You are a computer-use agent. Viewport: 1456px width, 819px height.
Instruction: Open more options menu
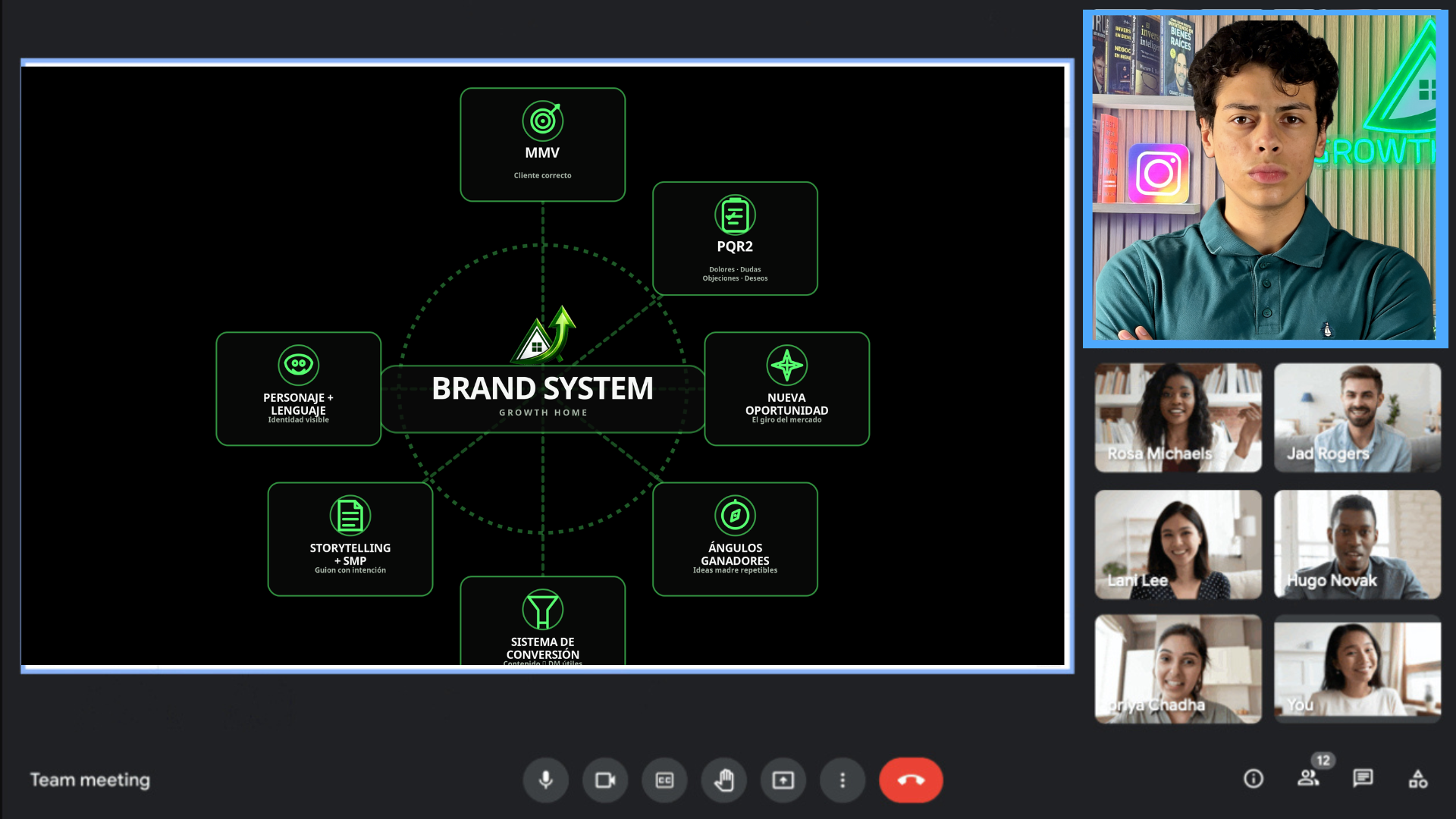pos(842,780)
